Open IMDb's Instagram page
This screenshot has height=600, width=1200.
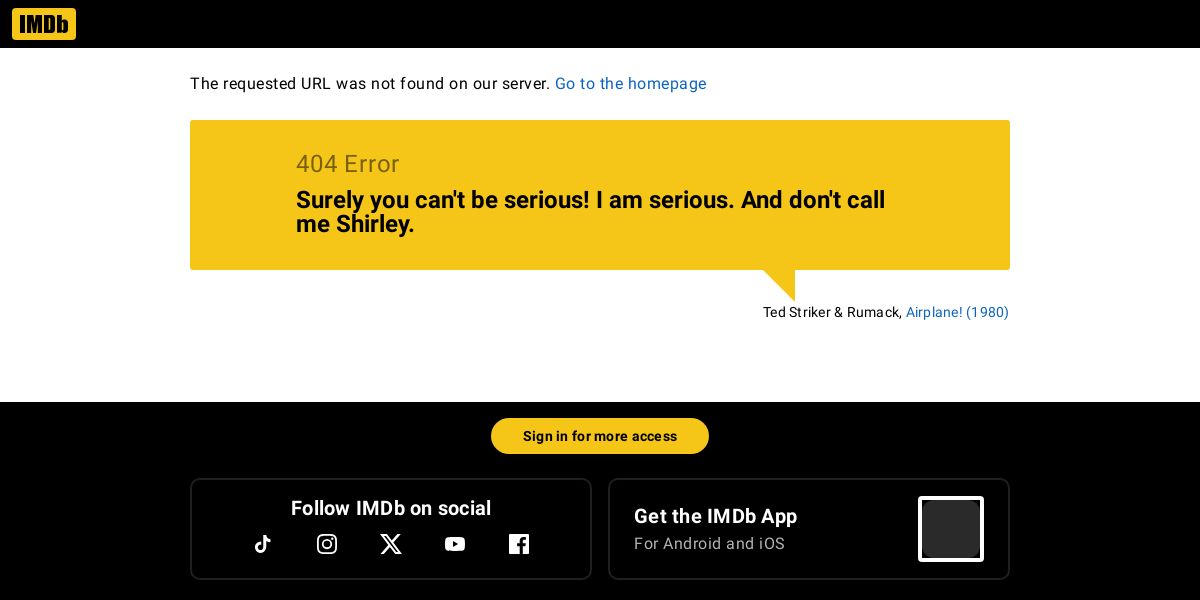click(x=327, y=544)
